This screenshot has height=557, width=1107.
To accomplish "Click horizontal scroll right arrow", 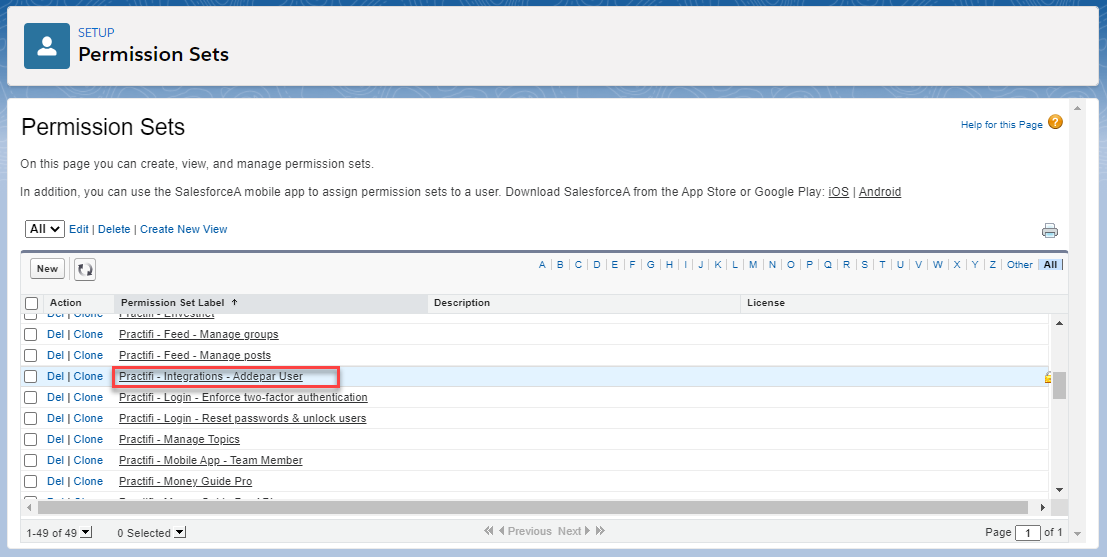I will [x=1043, y=507].
